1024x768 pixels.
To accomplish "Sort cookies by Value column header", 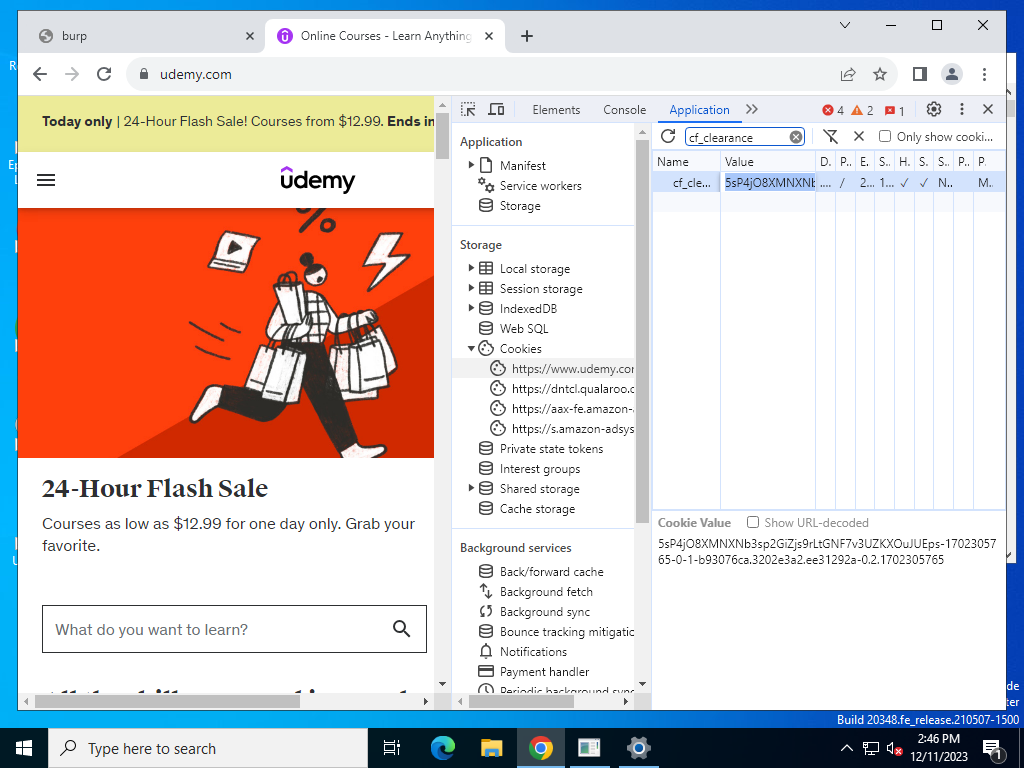I will (x=768, y=161).
